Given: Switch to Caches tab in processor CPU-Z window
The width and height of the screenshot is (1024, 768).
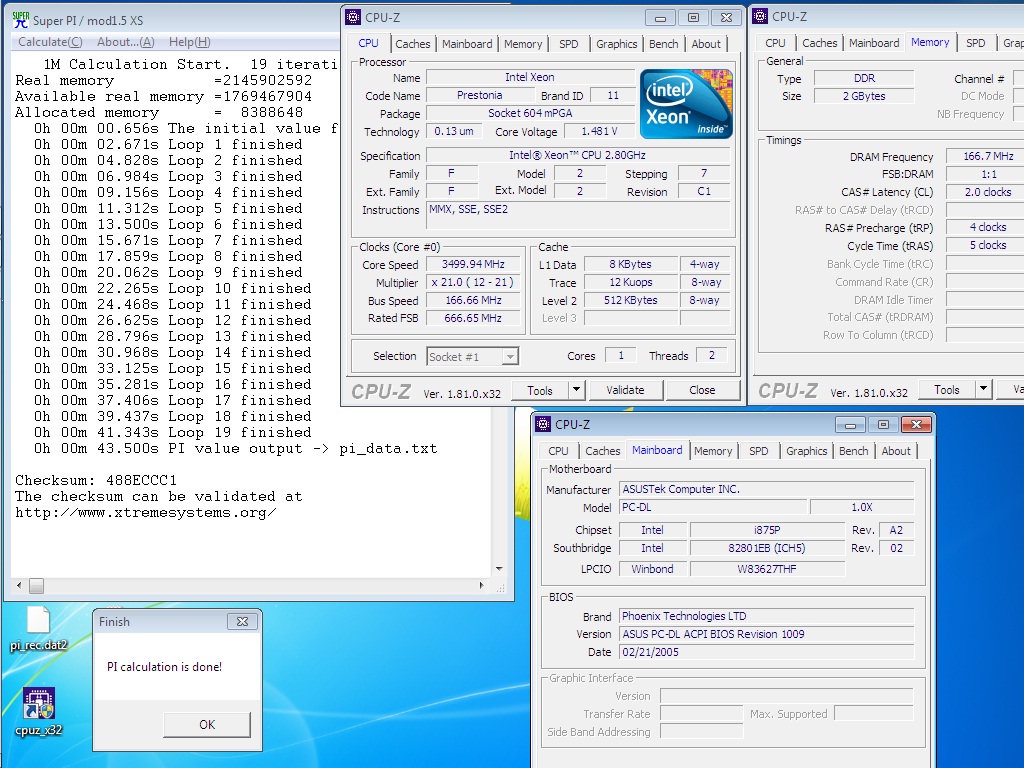Looking at the screenshot, I should 413,44.
